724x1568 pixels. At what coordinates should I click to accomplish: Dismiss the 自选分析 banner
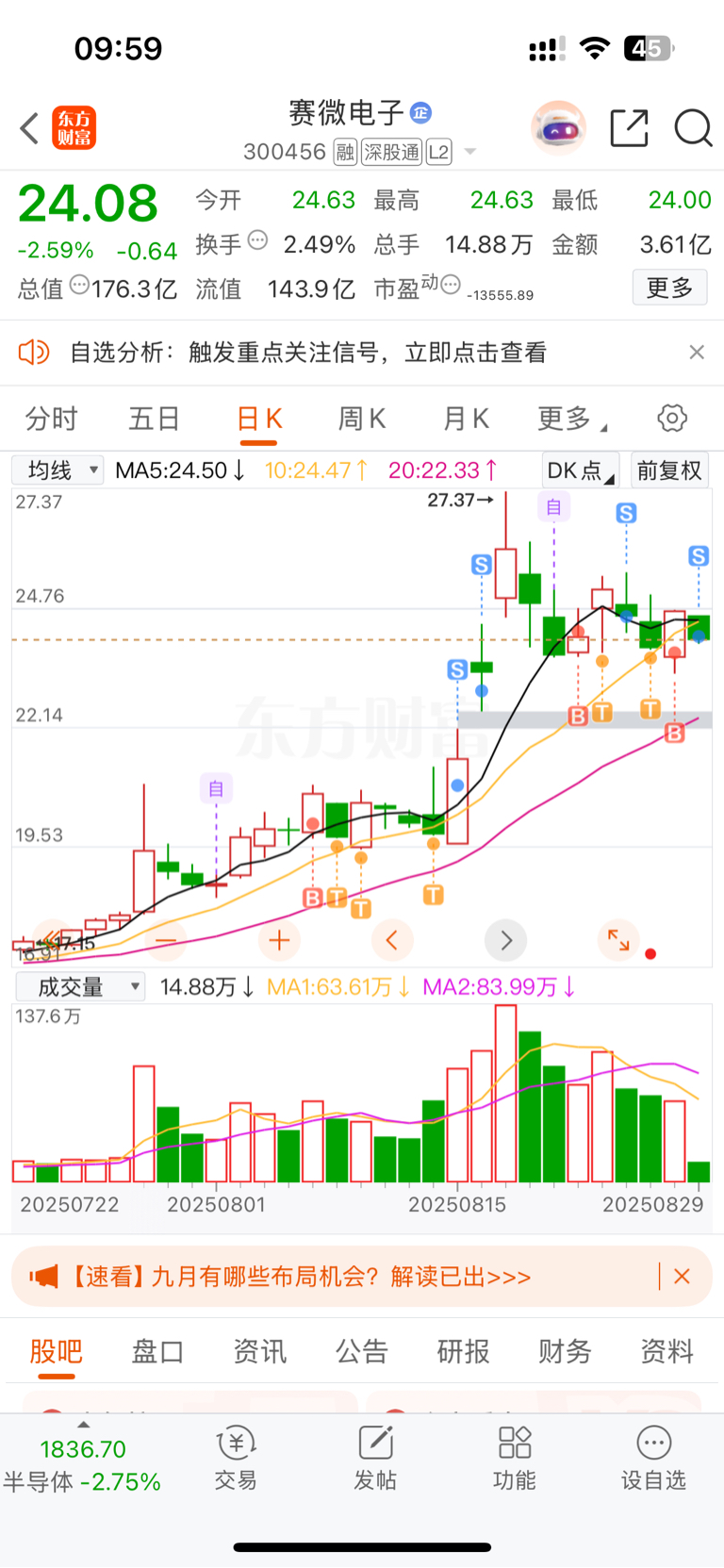coord(697,352)
